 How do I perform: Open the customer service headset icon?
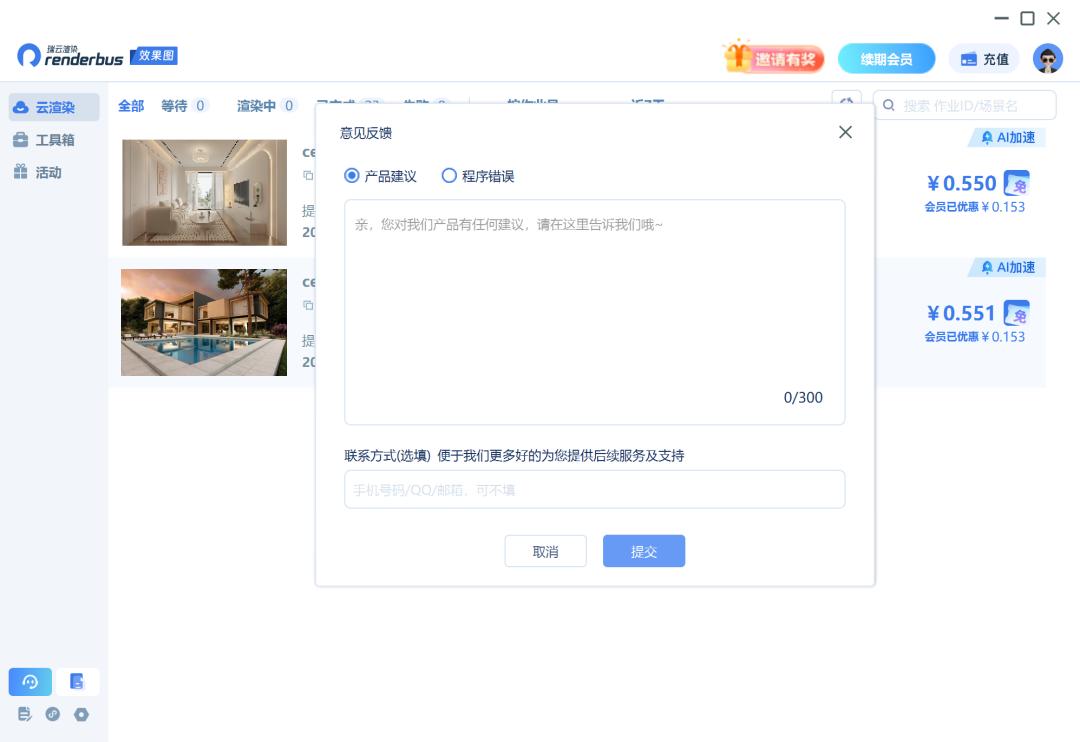pyautogui.click(x=30, y=682)
